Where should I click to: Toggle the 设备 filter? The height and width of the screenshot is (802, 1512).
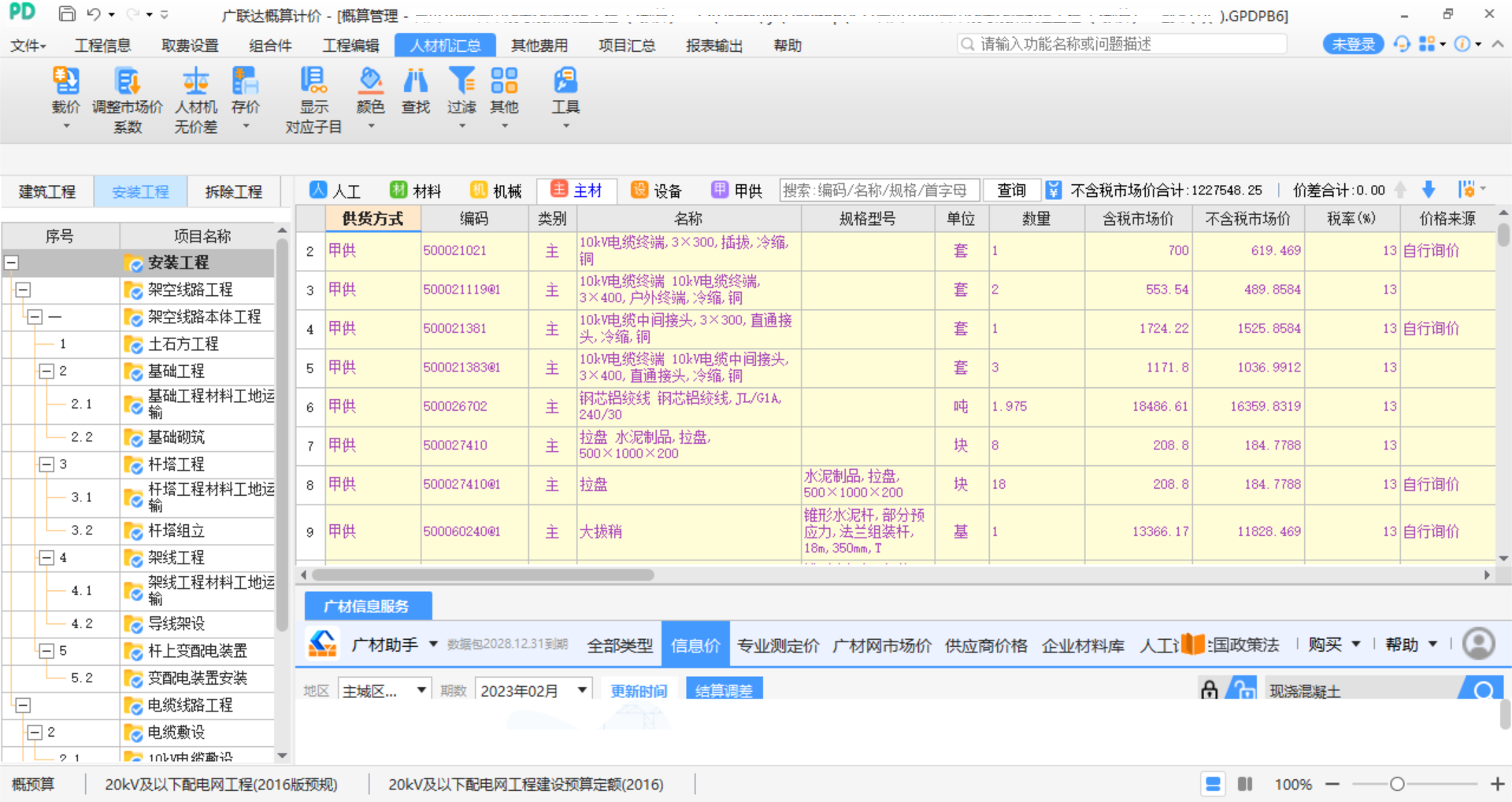tap(657, 190)
